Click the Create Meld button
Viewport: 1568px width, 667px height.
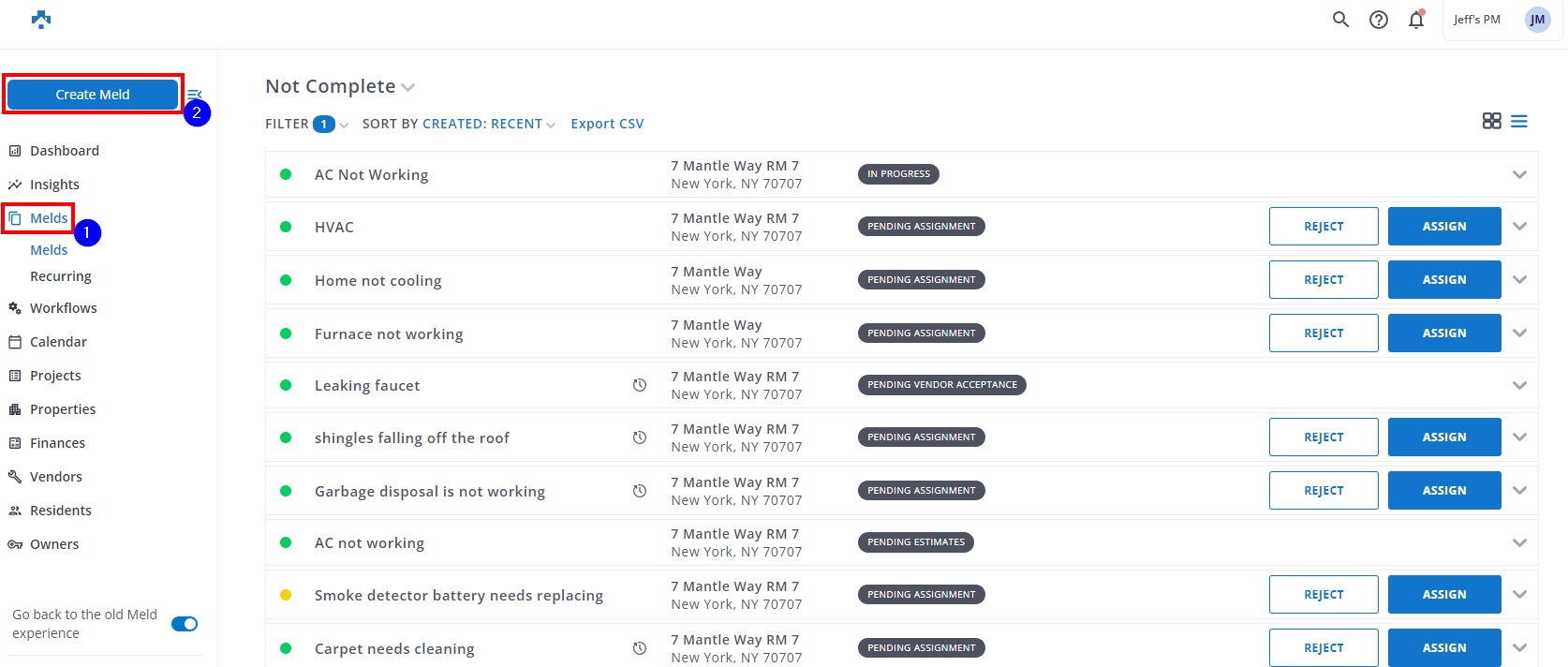tap(93, 95)
